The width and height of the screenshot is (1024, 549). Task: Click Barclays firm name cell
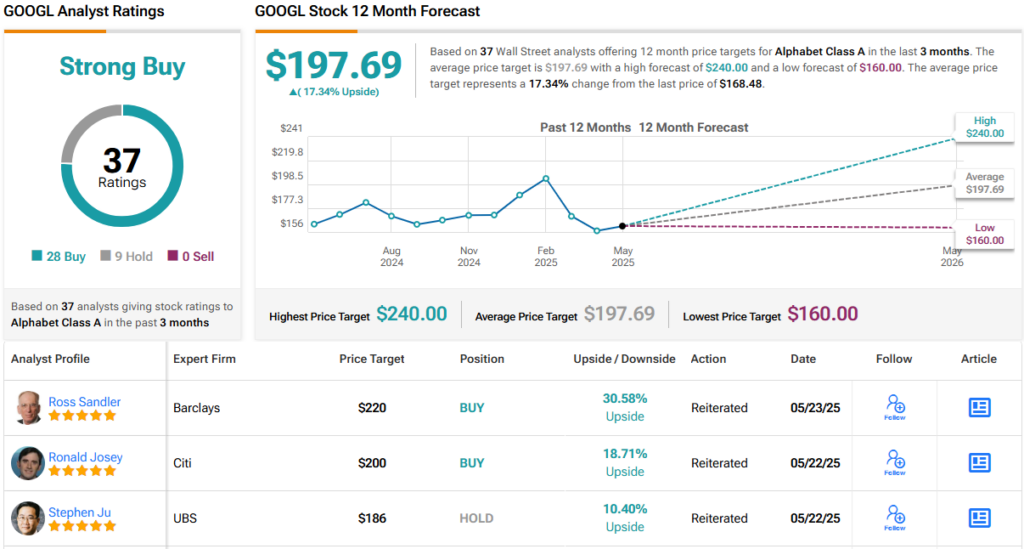pos(197,408)
